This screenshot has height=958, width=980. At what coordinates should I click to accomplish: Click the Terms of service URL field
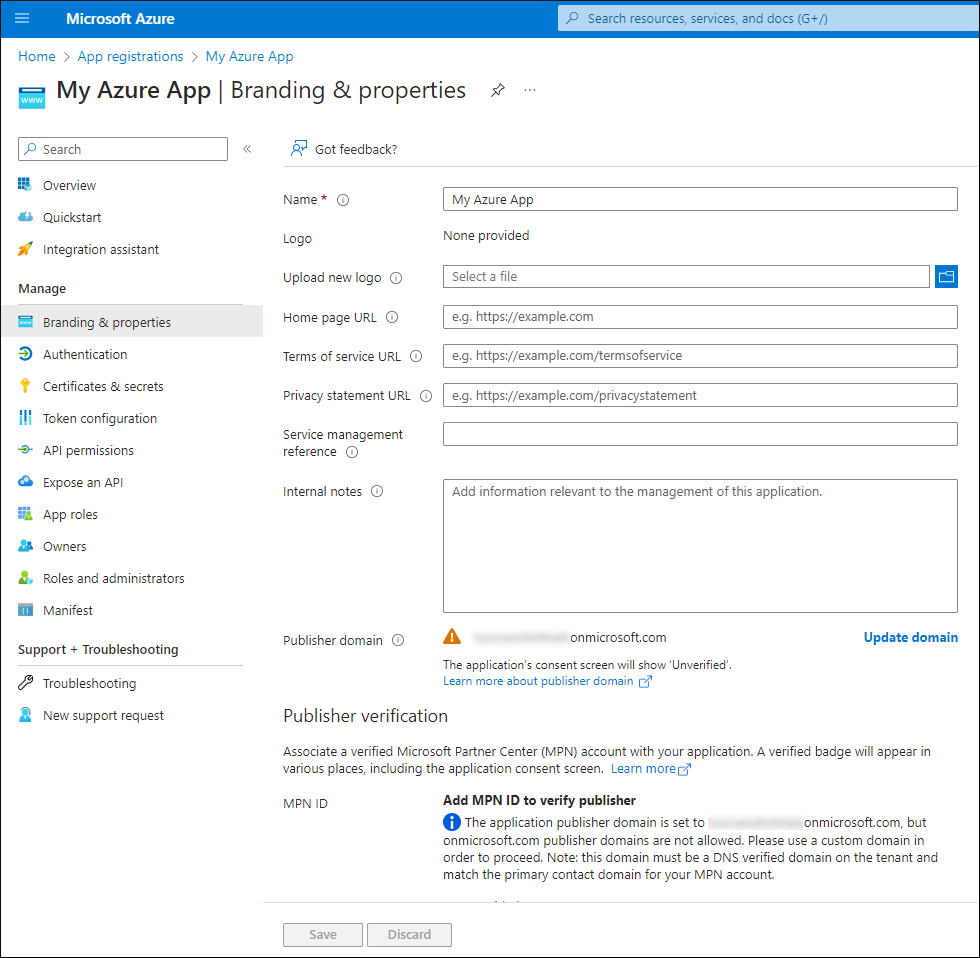pyautogui.click(x=700, y=356)
